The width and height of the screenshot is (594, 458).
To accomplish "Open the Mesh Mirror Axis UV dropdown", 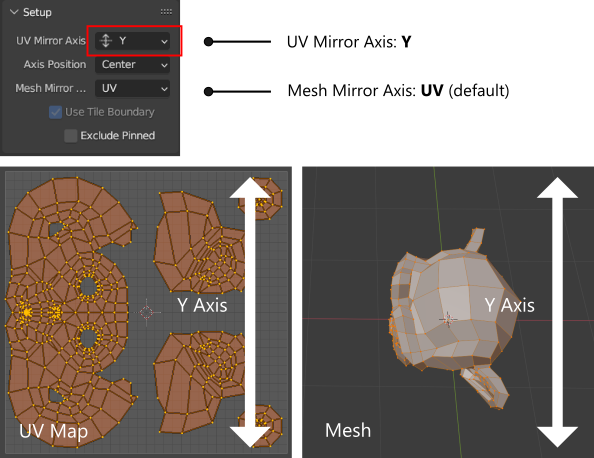I will 132,89.
